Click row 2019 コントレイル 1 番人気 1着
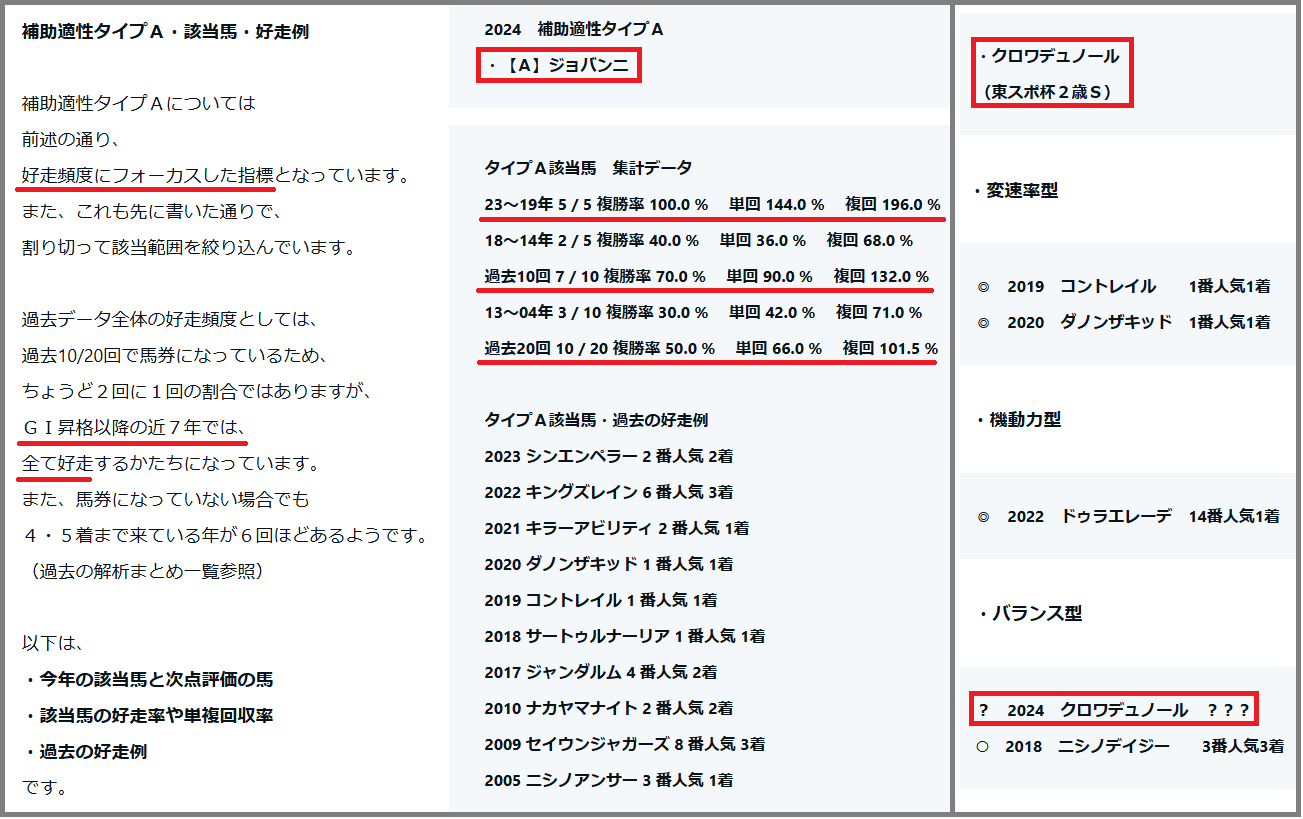Image resolution: width=1303 pixels, height=819 pixels. (600, 600)
